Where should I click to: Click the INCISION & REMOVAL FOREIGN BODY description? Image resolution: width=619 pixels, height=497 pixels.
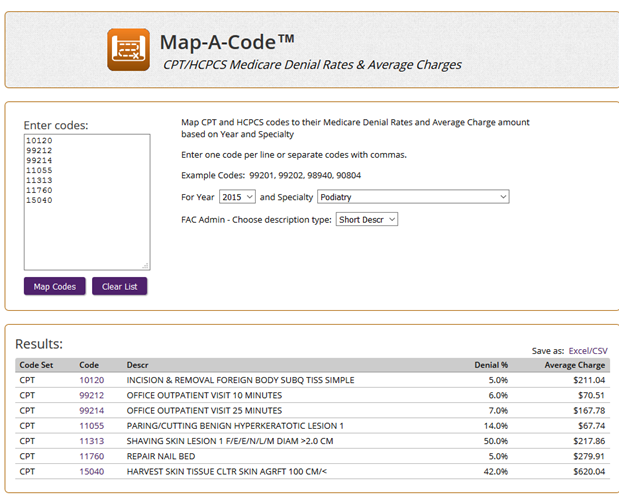point(240,380)
